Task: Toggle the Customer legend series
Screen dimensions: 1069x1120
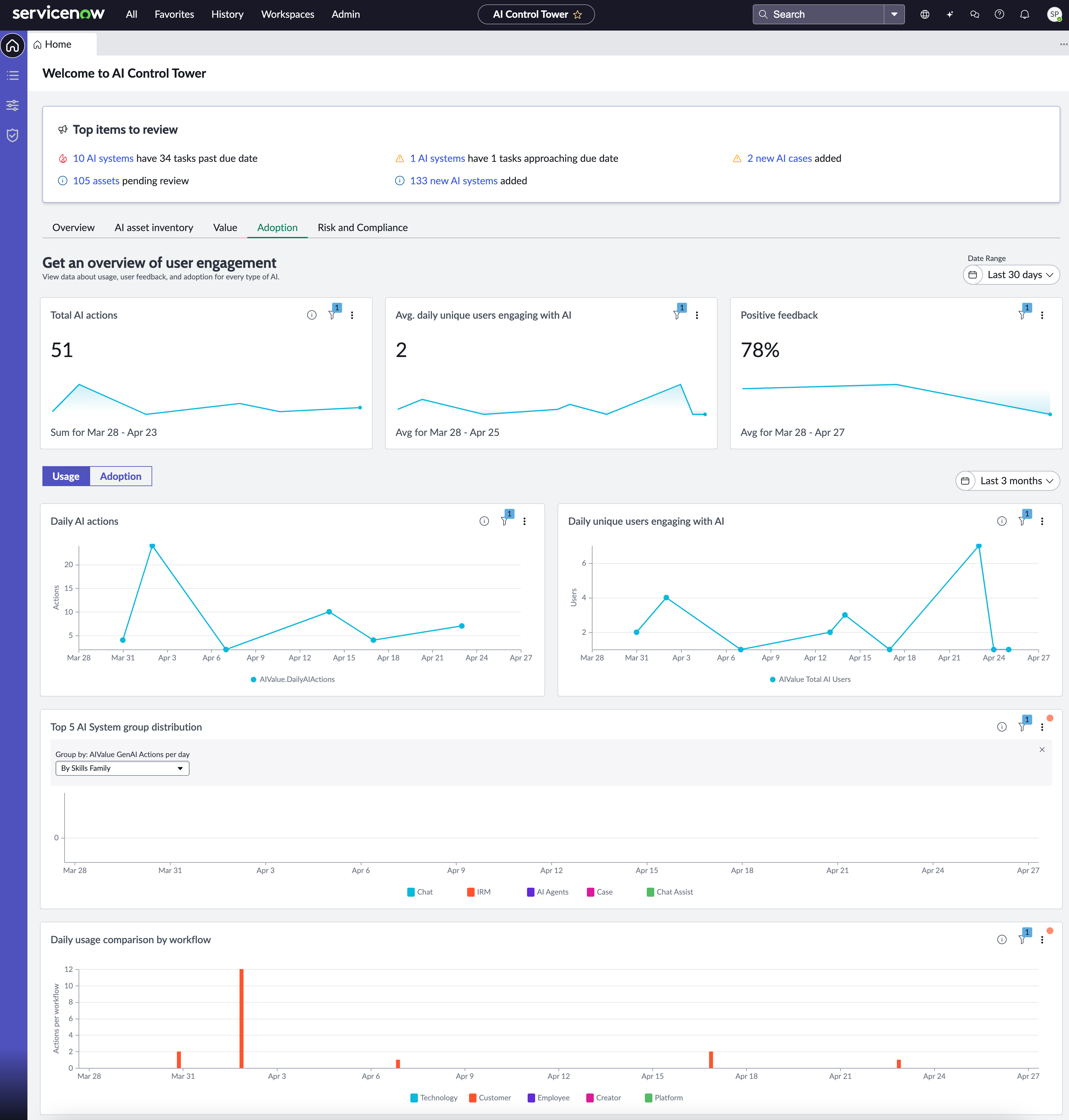Action: (x=490, y=1098)
